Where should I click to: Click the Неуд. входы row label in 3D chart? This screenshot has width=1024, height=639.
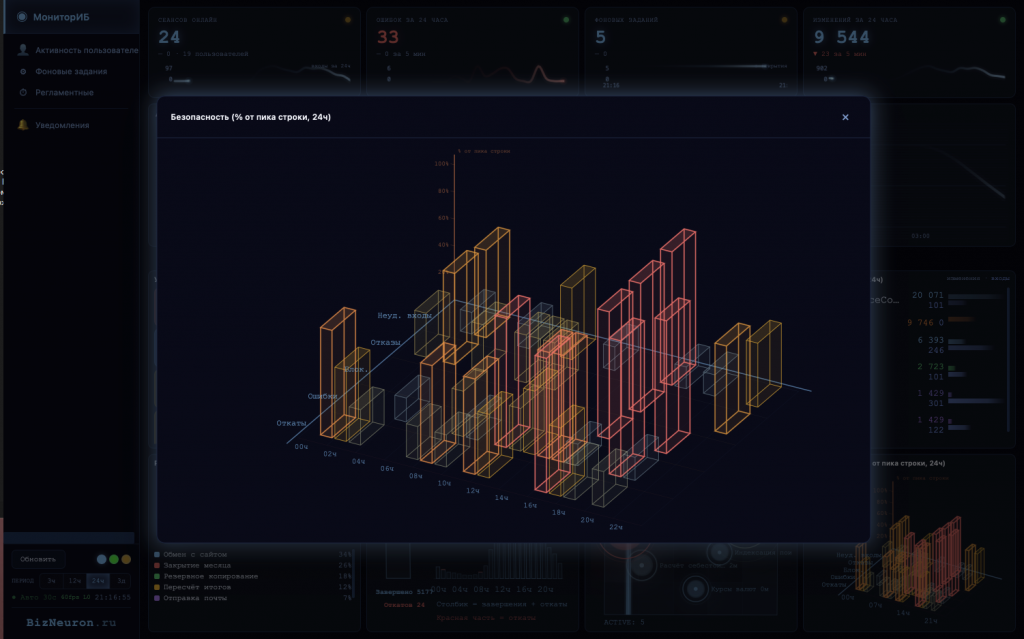[405, 316]
